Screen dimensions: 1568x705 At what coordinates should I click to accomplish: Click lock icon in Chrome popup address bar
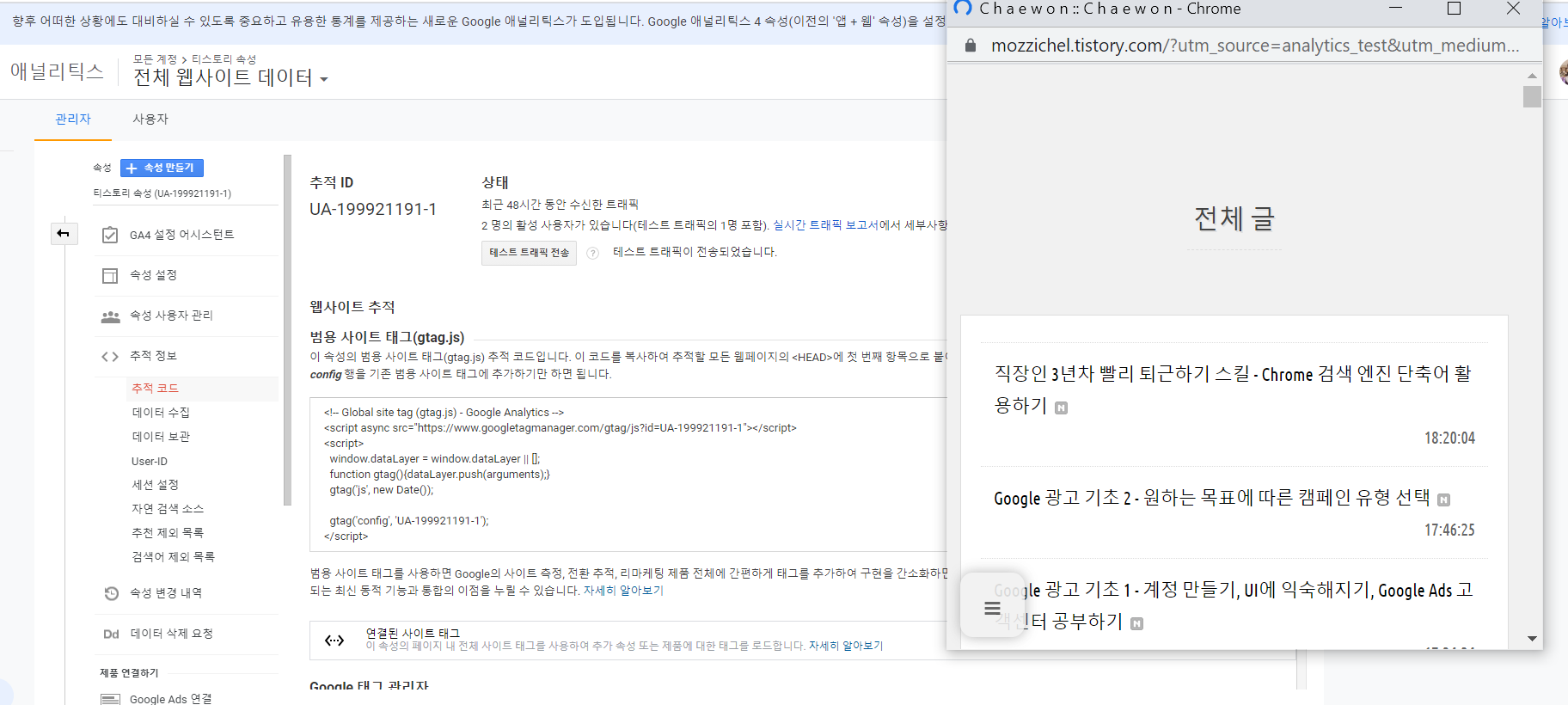point(971,46)
